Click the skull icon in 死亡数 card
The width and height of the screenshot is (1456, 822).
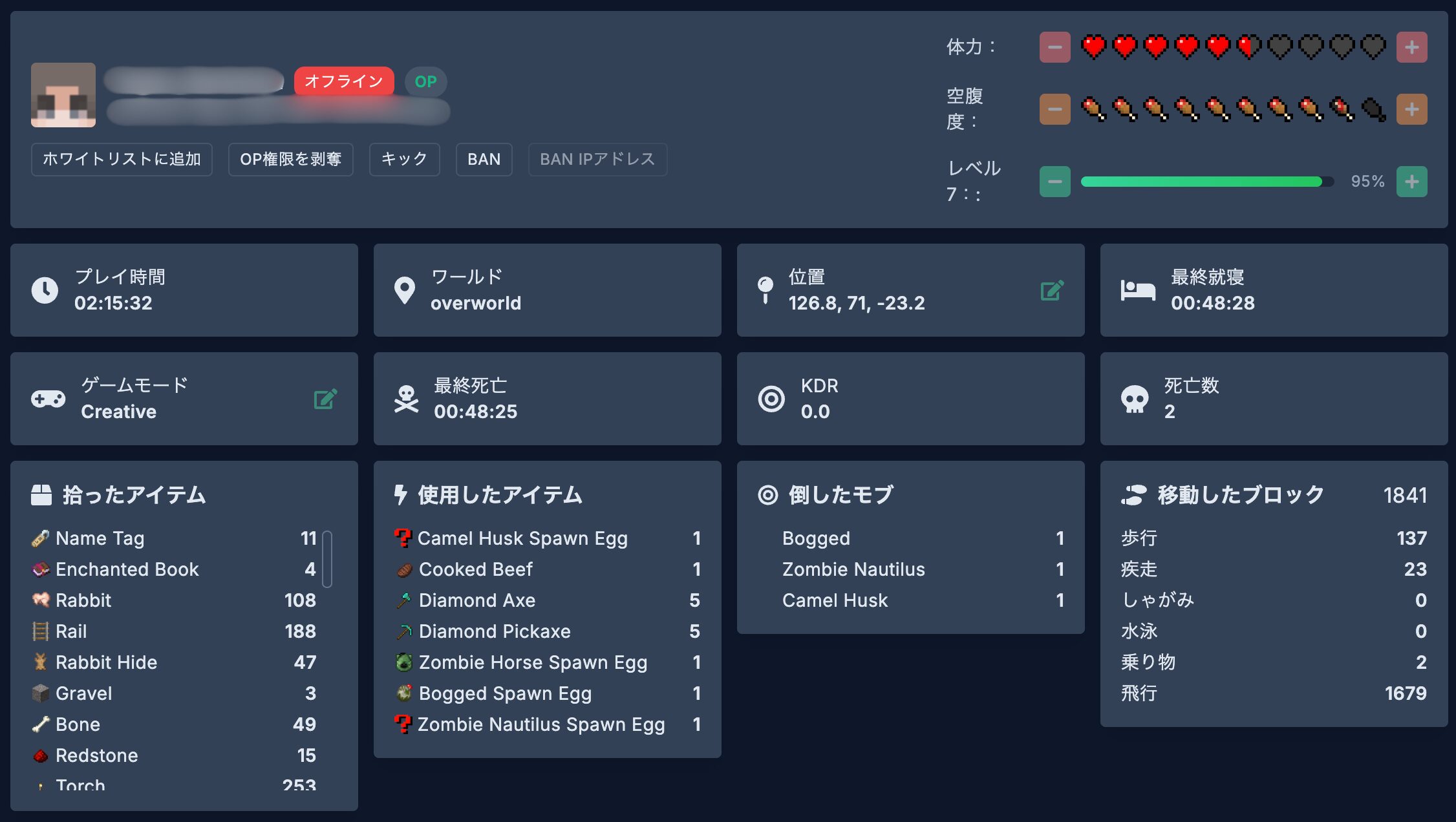1135,399
